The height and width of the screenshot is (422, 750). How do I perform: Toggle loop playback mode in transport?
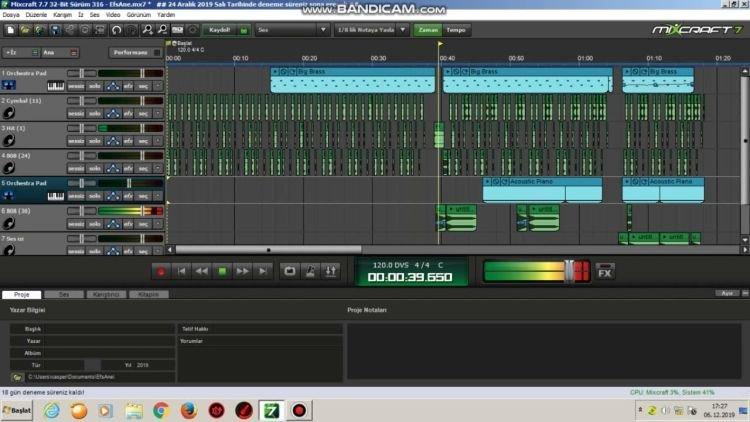click(x=289, y=271)
